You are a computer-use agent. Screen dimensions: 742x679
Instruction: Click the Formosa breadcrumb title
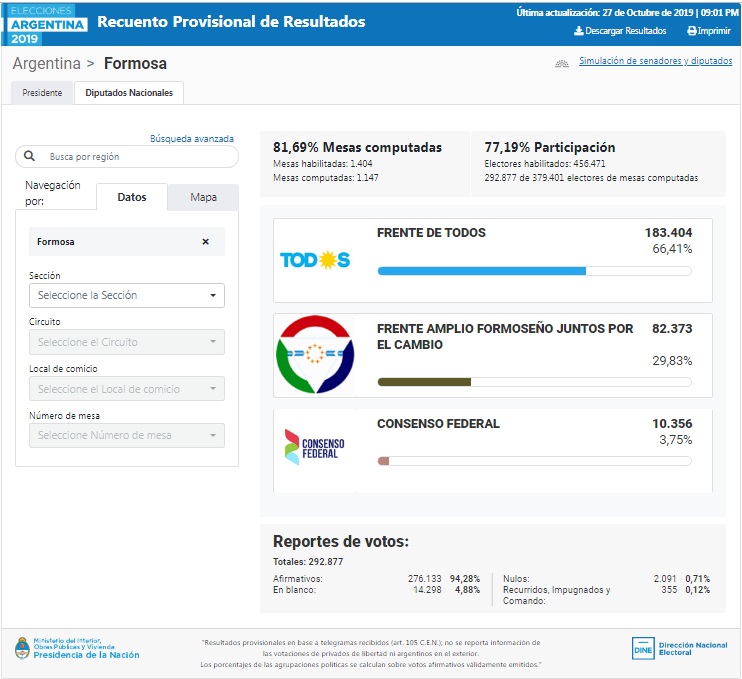135,63
